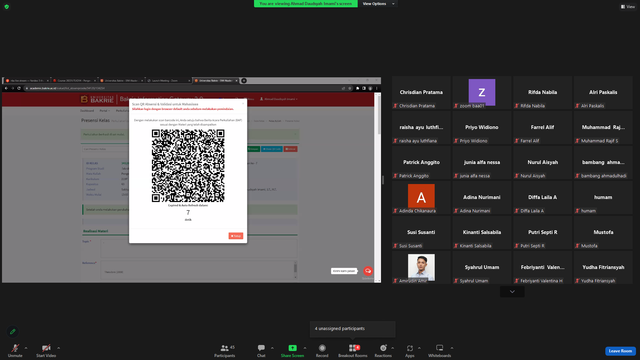Show more participants with down chevron
640x360 pixels.
tap(512, 291)
